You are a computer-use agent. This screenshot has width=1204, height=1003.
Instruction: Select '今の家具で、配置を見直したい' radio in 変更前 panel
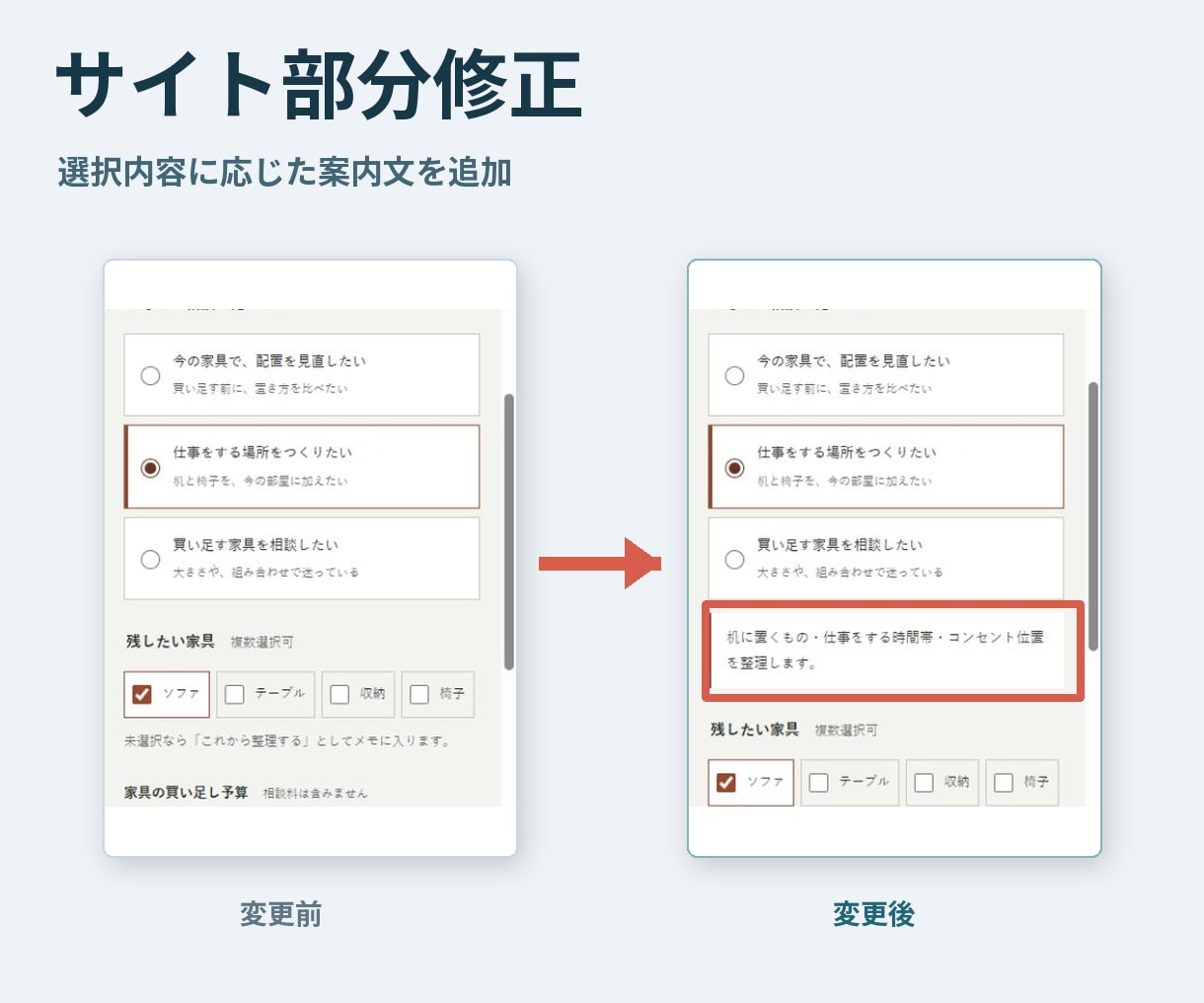tap(150, 375)
